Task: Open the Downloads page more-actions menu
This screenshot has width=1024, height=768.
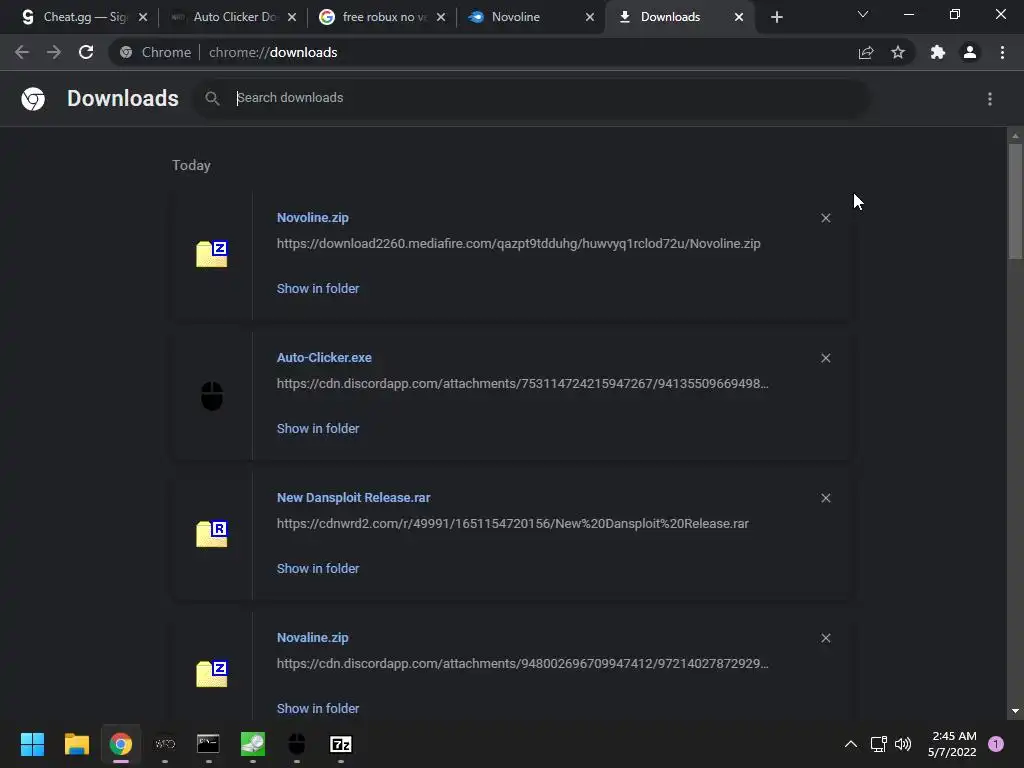Action: pos(990,99)
